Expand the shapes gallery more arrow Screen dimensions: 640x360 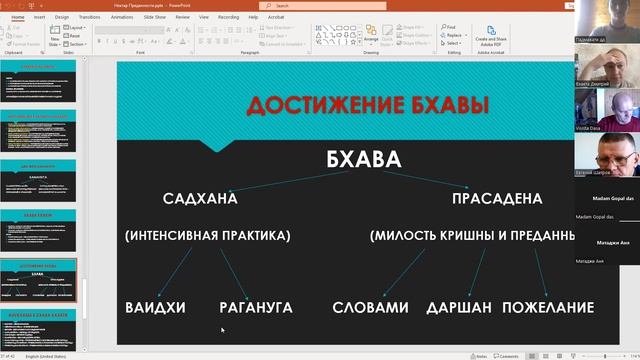click(x=360, y=42)
